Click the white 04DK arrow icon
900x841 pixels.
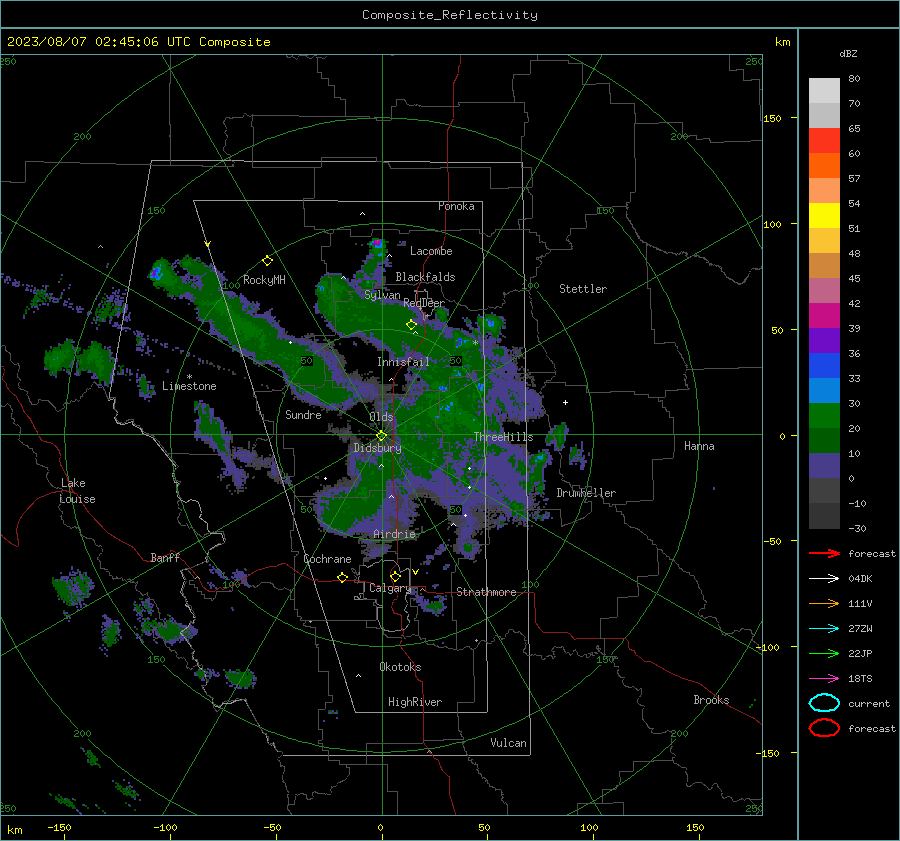coord(824,579)
